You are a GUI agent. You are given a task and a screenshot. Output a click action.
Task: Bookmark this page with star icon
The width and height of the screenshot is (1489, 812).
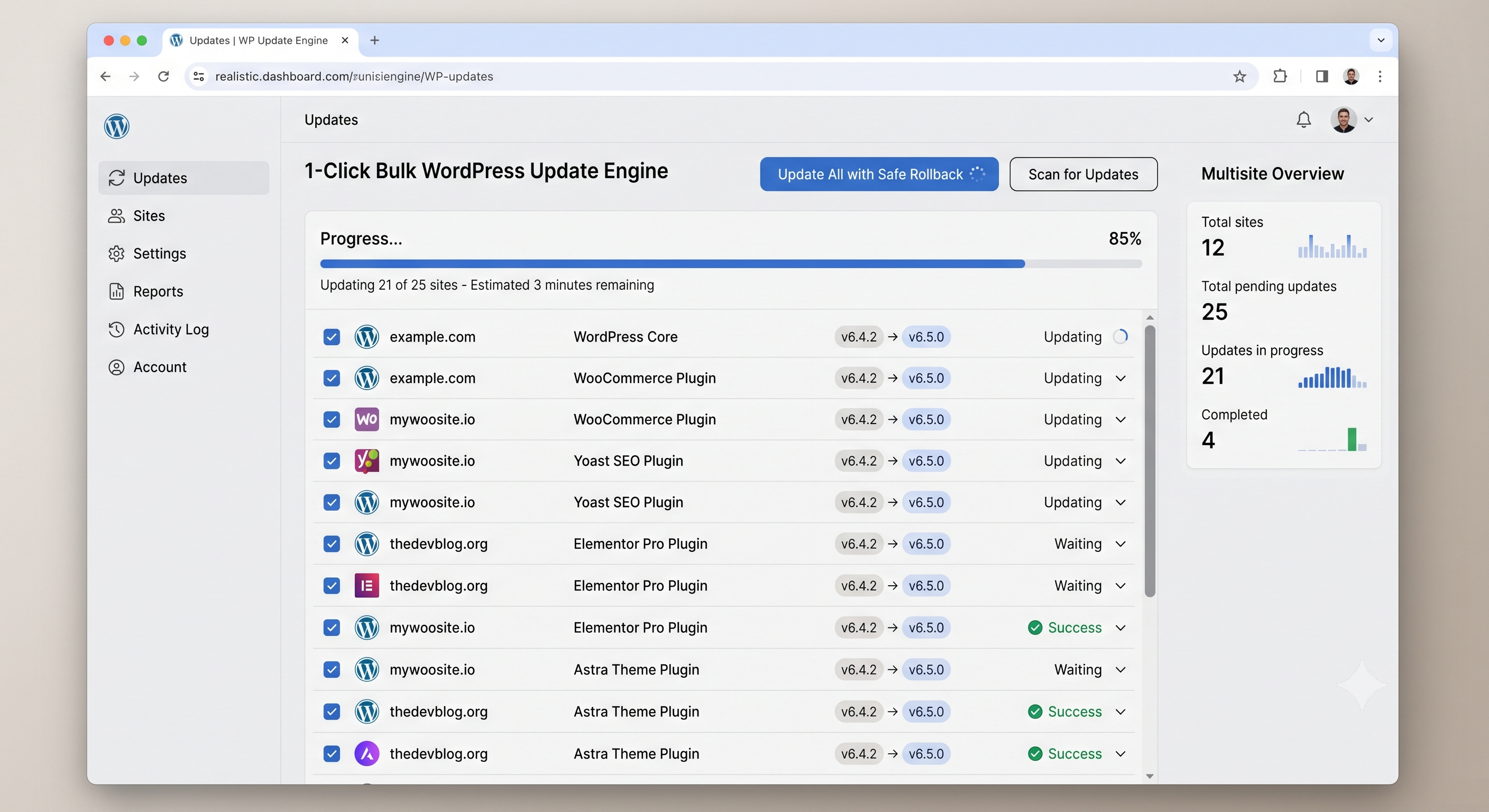coord(1239,76)
